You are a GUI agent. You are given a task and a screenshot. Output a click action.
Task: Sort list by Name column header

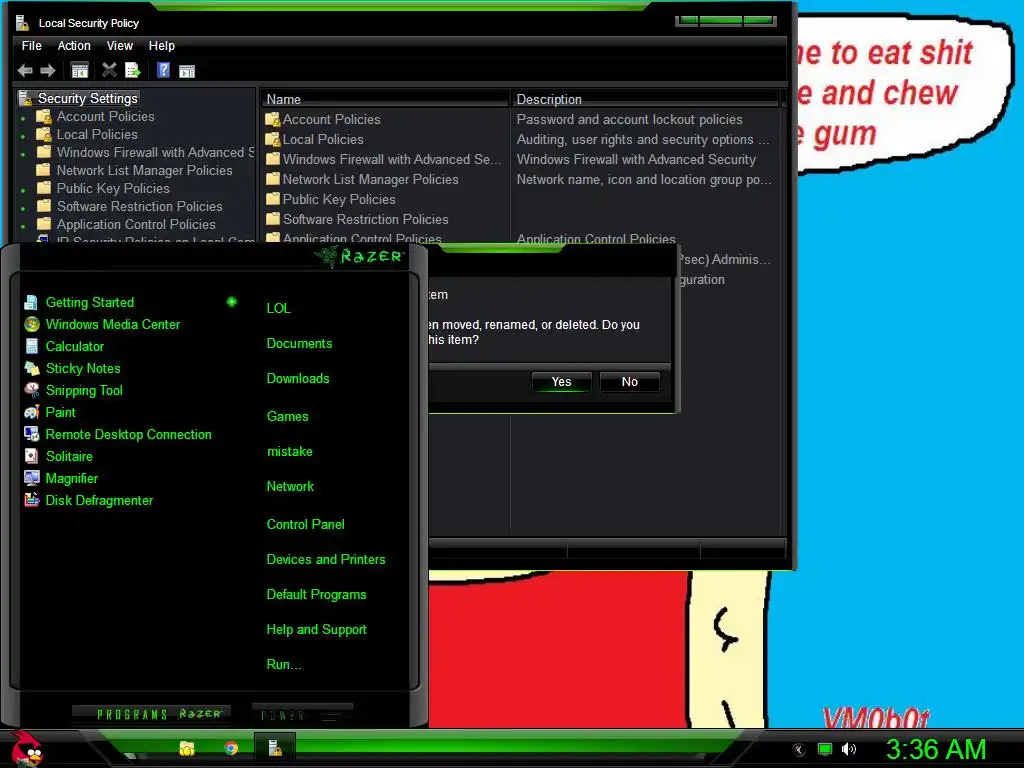click(x=385, y=99)
